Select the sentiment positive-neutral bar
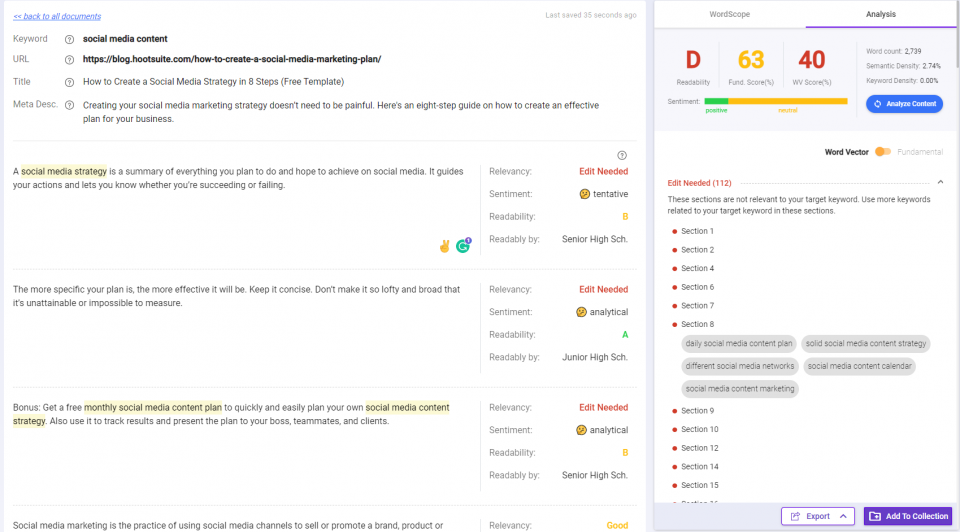Screen dimensions: 960x532 (x=776, y=101)
